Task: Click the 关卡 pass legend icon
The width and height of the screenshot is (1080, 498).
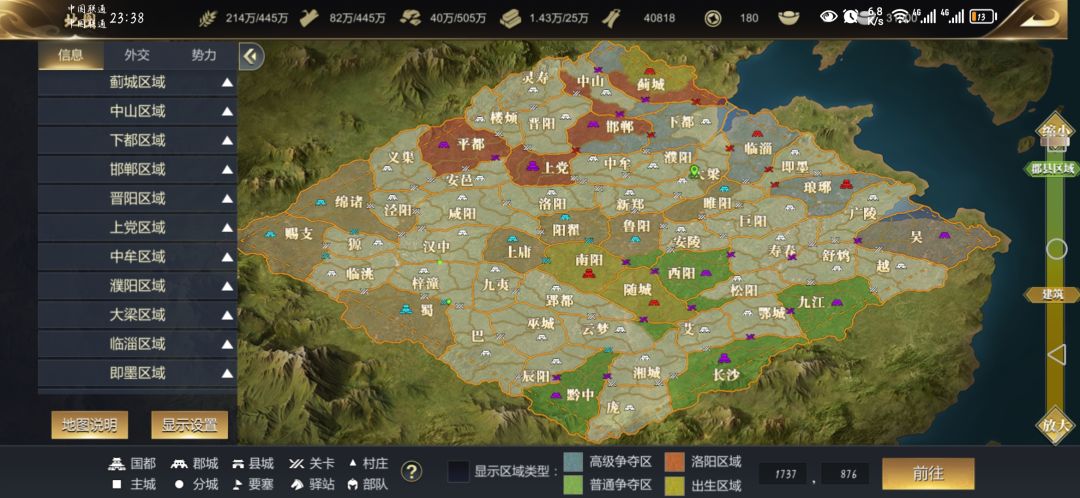Action: (x=297, y=464)
